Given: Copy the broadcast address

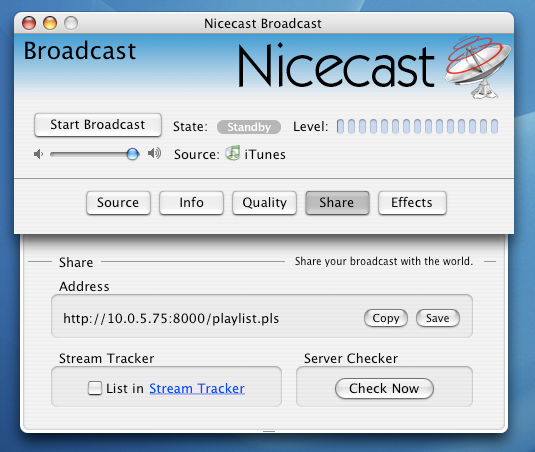Looking at the screenshot, I should click(386, 318).
